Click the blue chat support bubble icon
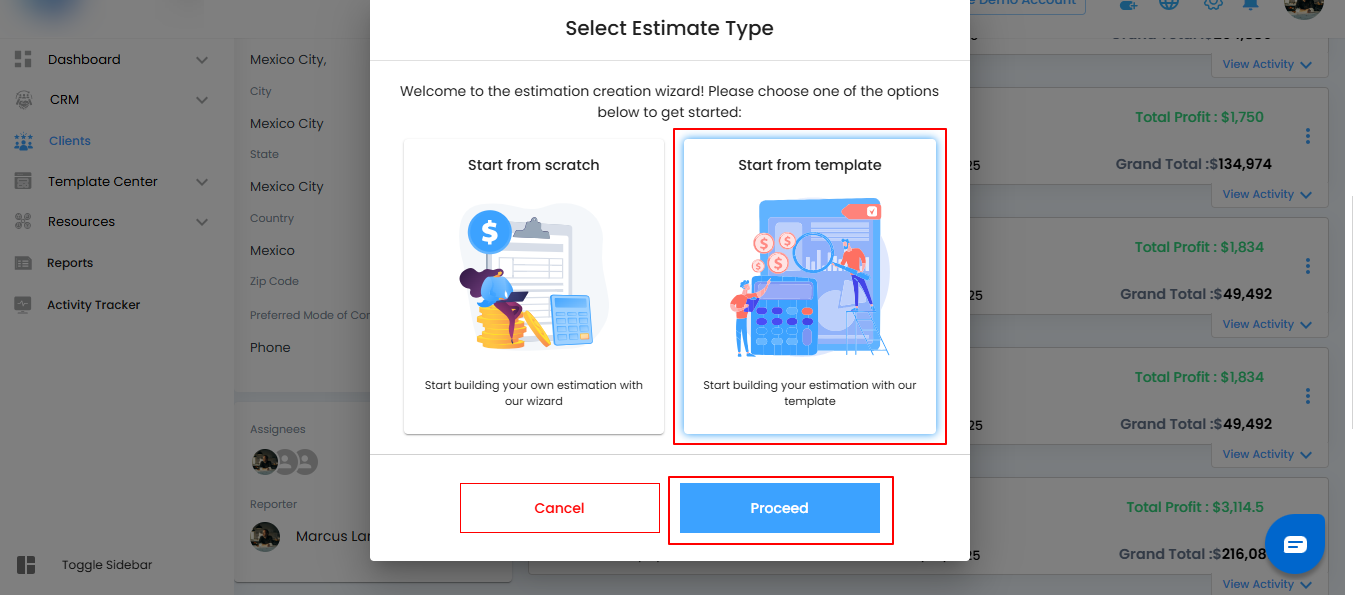The image size is (1359, 595). tap(1295, 545)
